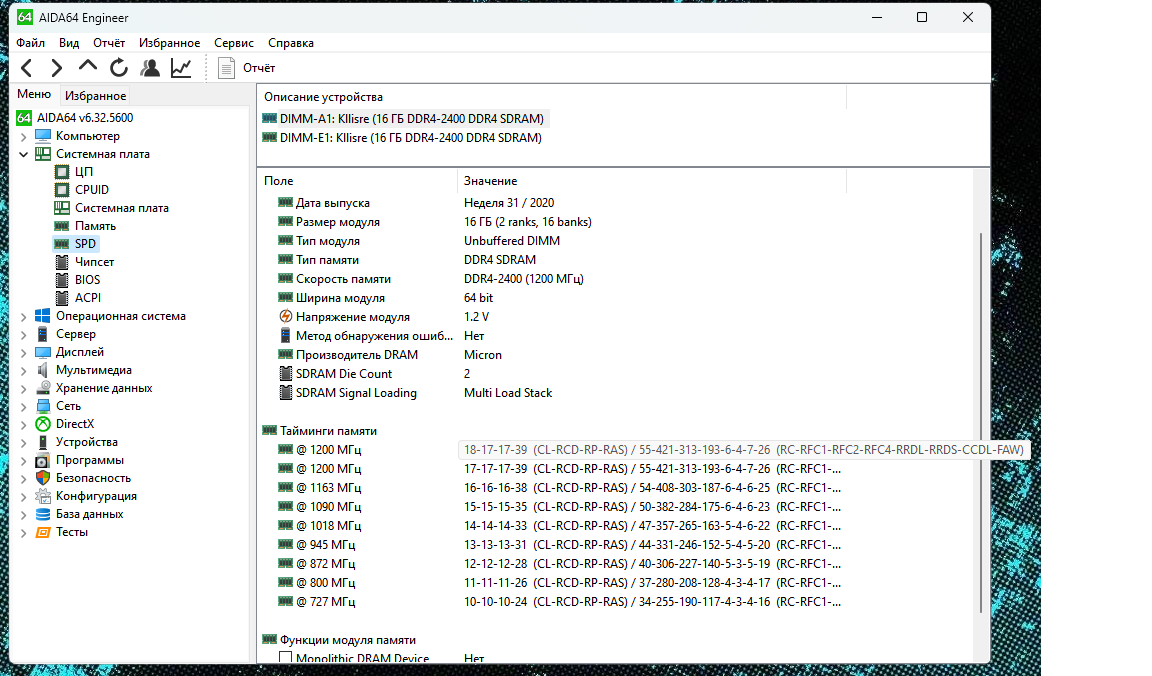The height and width of the screenshot is (676, 1152).
Task: Select the Чипсет chip icon
Action: pyautogui.click(x=62, y=262)
